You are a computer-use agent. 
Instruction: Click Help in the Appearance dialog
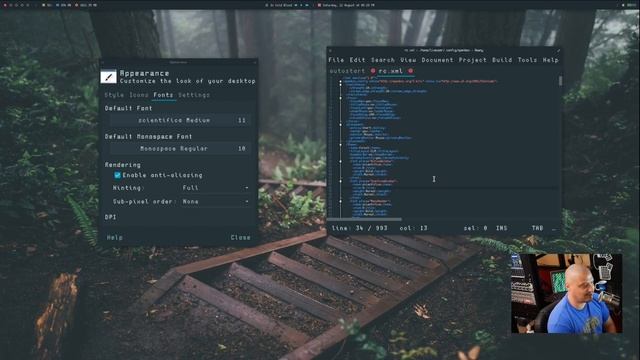point(115,237)
